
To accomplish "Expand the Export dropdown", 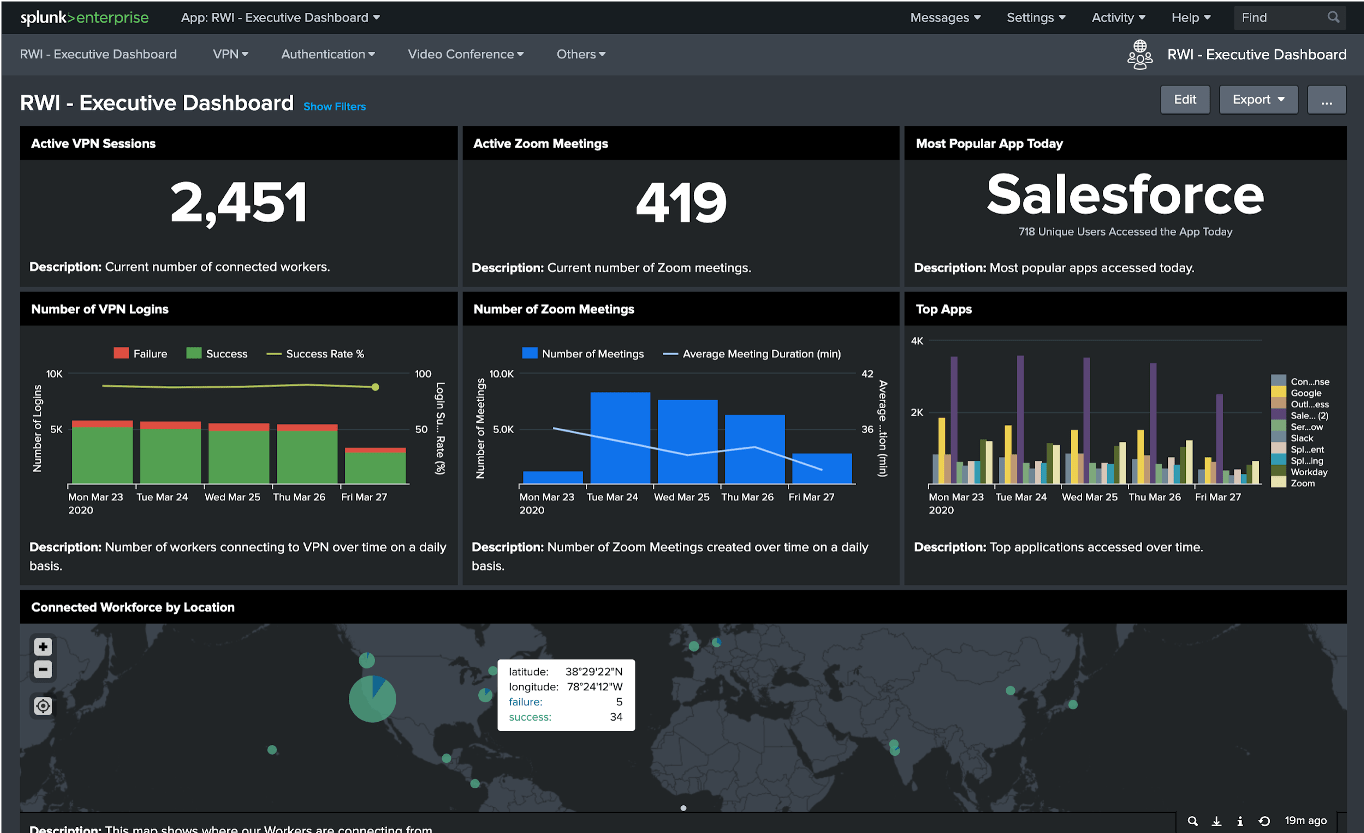I will (x=1258, y=99).
